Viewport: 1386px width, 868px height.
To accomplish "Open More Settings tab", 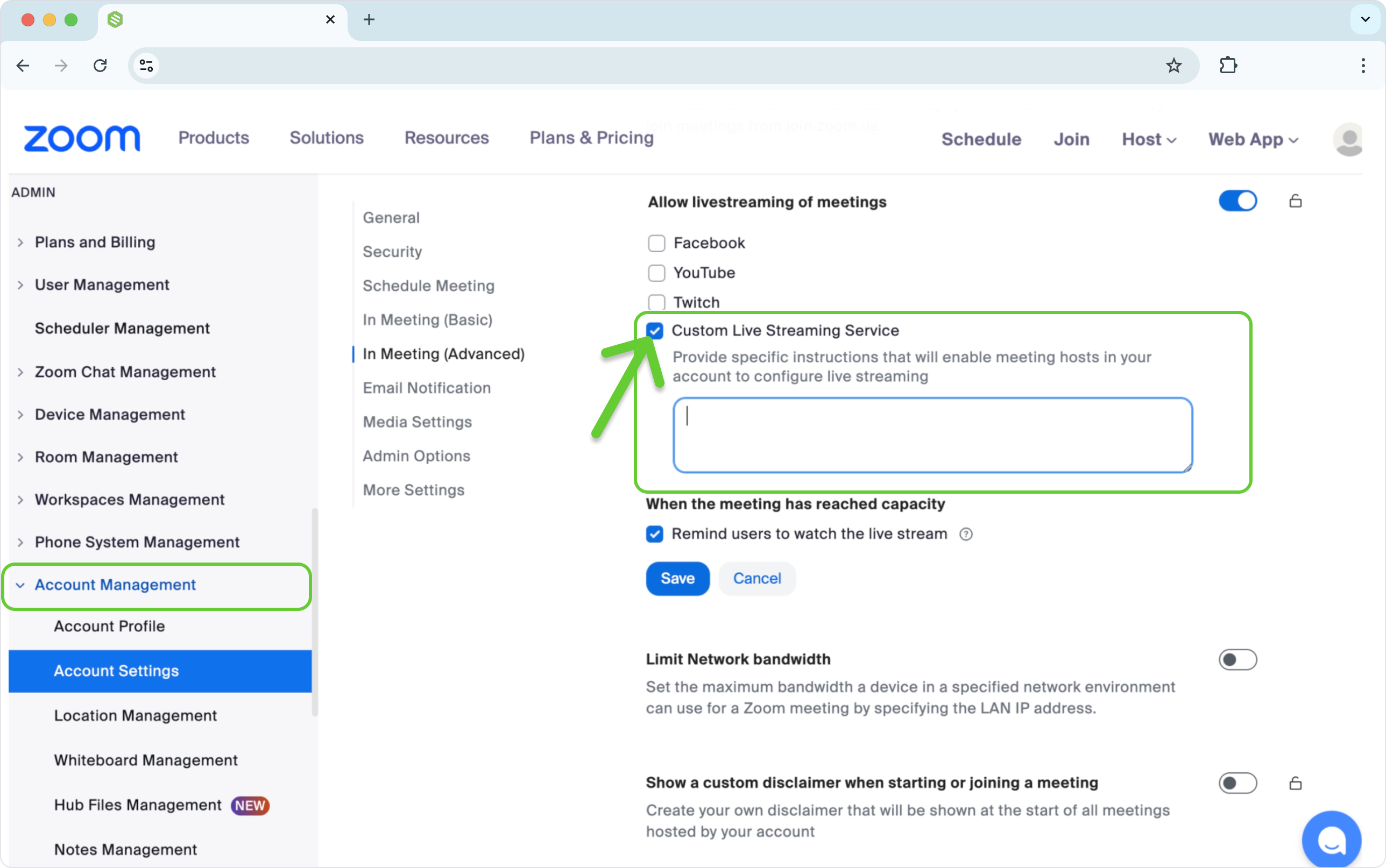I will click(413, 490).
